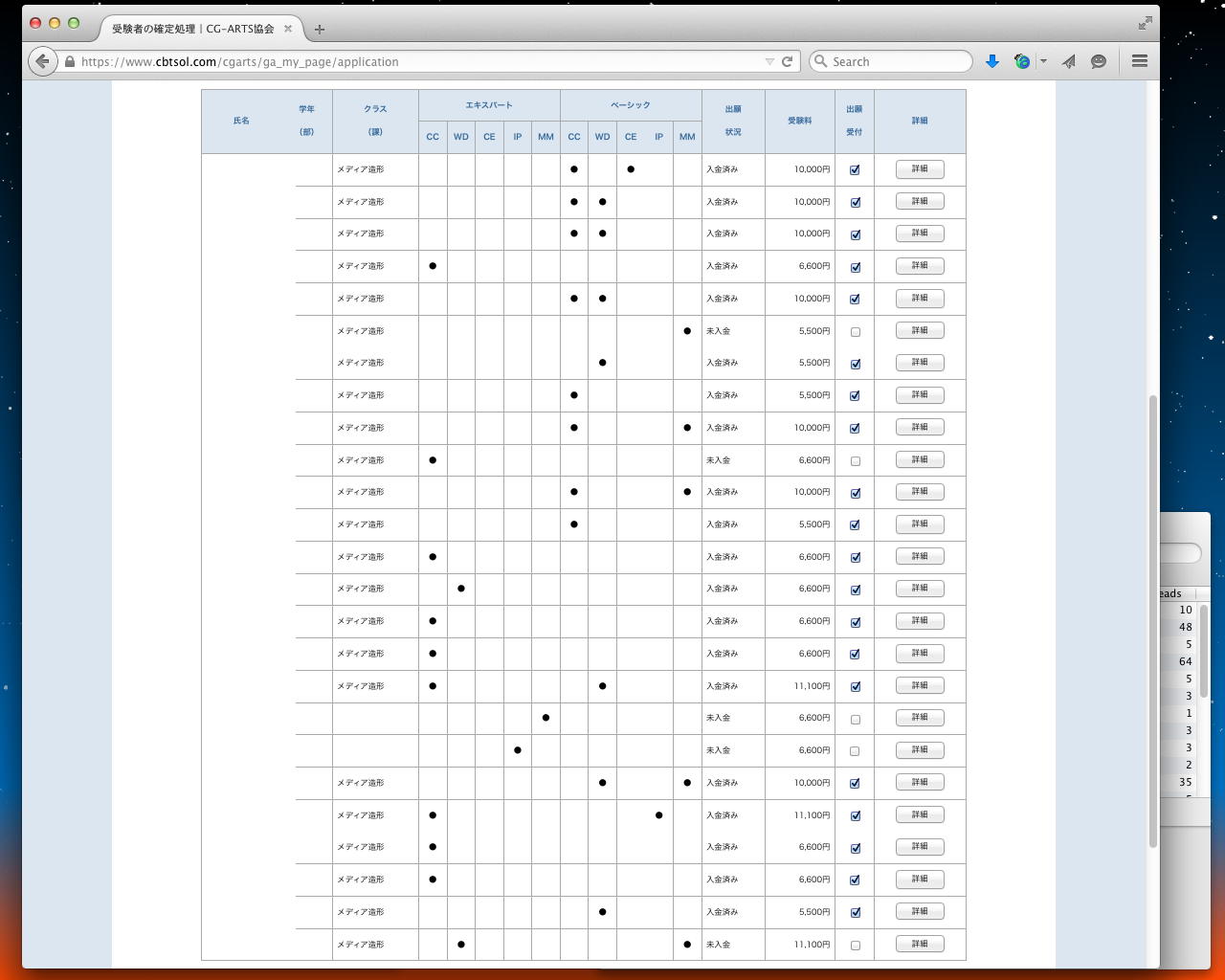Viewport: 1225px width, 980px height.
Task: Uncheck 出願受付 for エキスパート CC, ベーシック WD 11,100円 row
Action: click(855, 687)
